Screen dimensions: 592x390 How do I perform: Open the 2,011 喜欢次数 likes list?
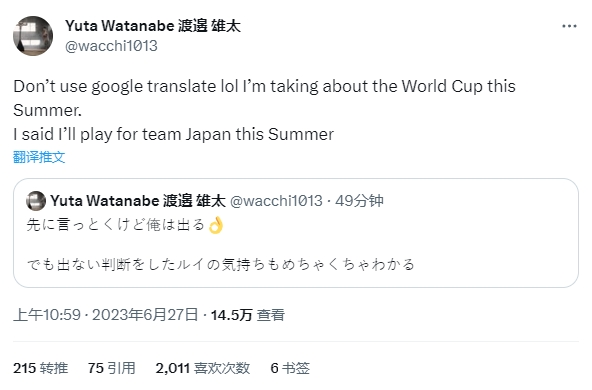point(203,368)
